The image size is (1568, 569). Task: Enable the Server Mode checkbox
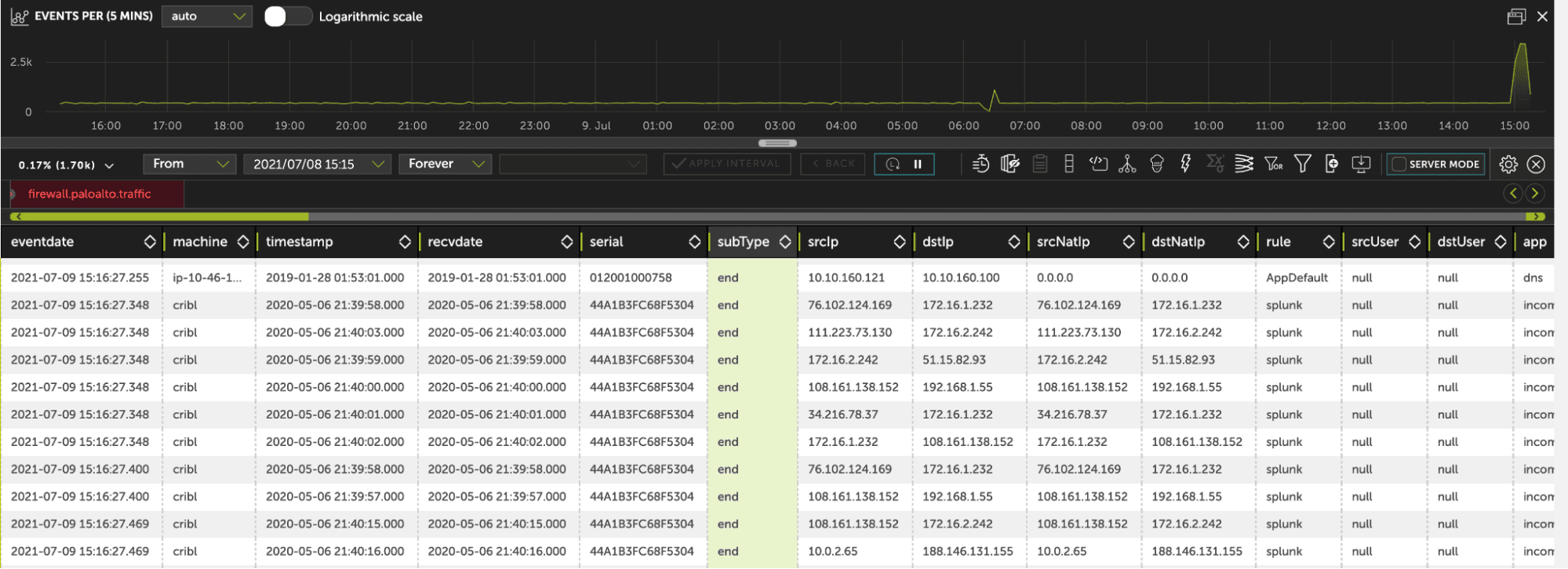(x=1398, y=164)
